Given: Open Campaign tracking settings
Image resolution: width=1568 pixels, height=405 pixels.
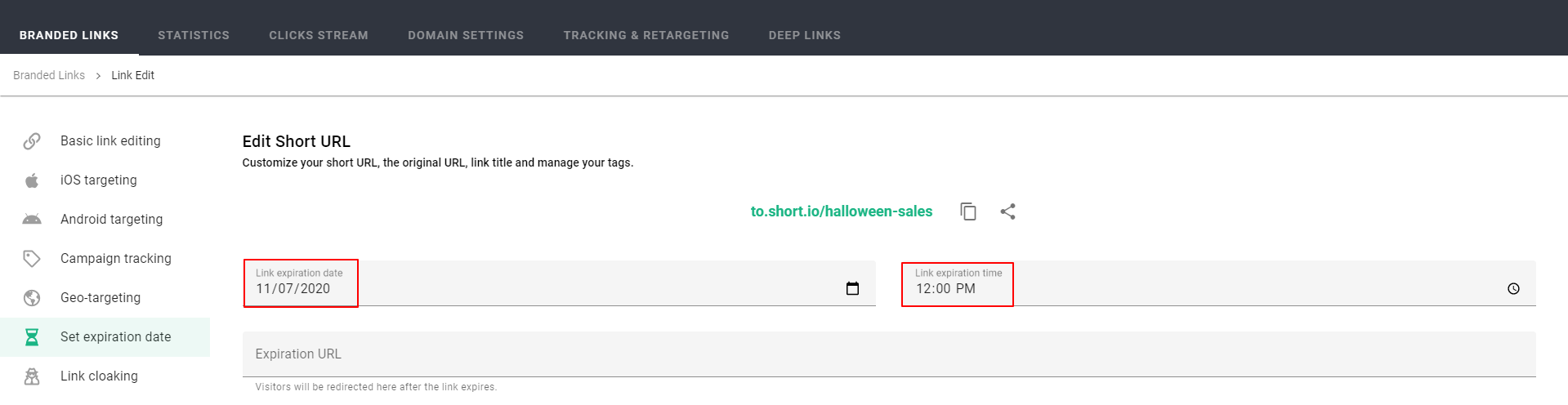Looking at the screenshot, I should point(105,259).
